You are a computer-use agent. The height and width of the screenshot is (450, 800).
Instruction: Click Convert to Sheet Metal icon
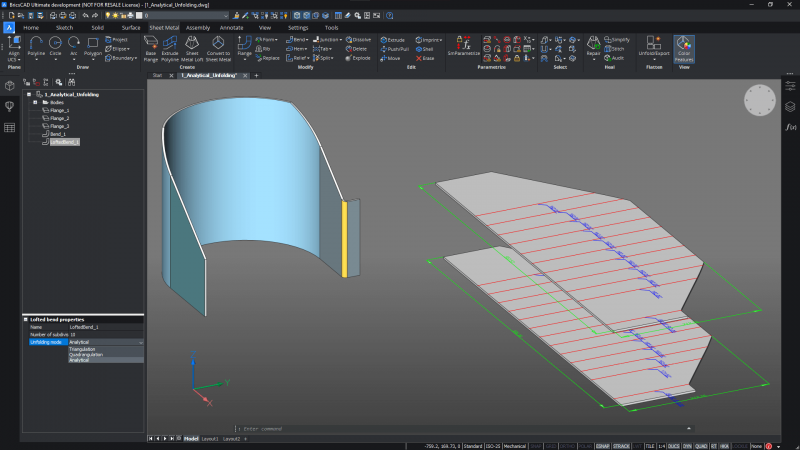pos(219,47)
